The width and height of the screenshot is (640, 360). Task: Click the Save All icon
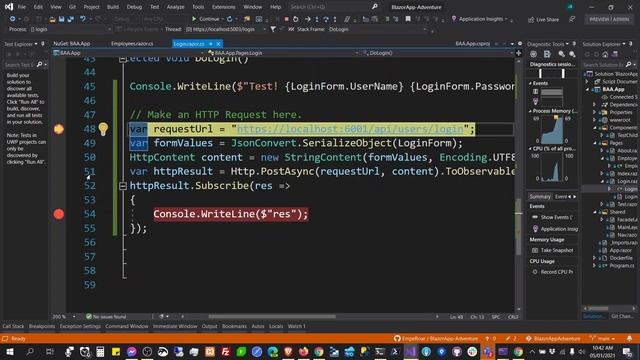(70, 19)
